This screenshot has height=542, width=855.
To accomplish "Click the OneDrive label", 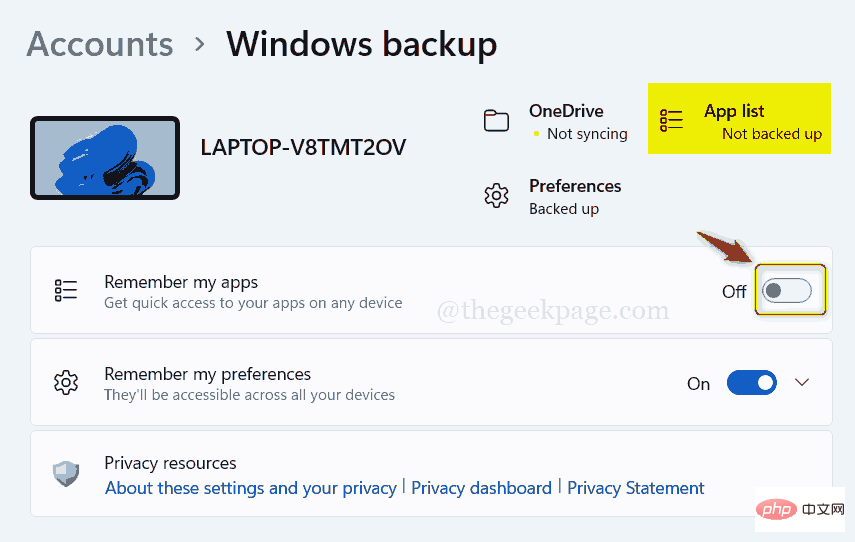I will click(x=566, y=111).
